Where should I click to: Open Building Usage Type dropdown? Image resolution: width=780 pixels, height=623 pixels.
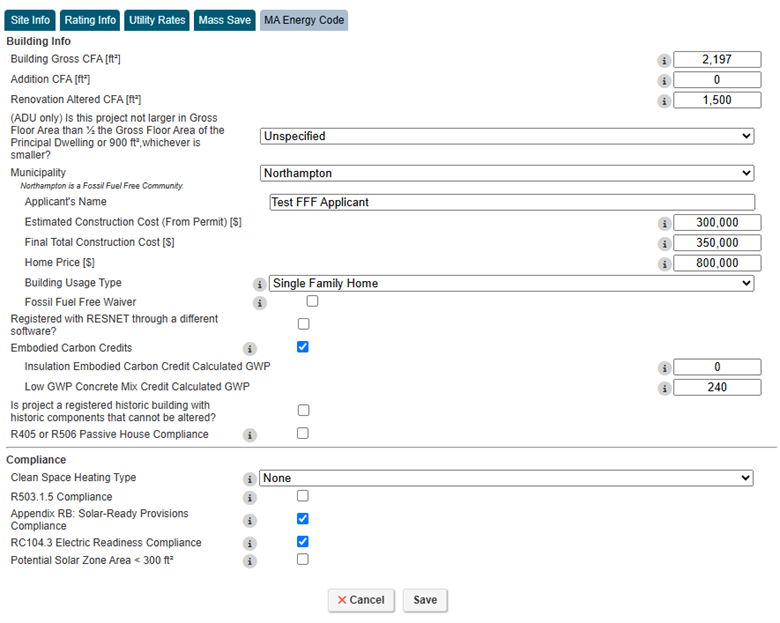[x=511, y=283]
